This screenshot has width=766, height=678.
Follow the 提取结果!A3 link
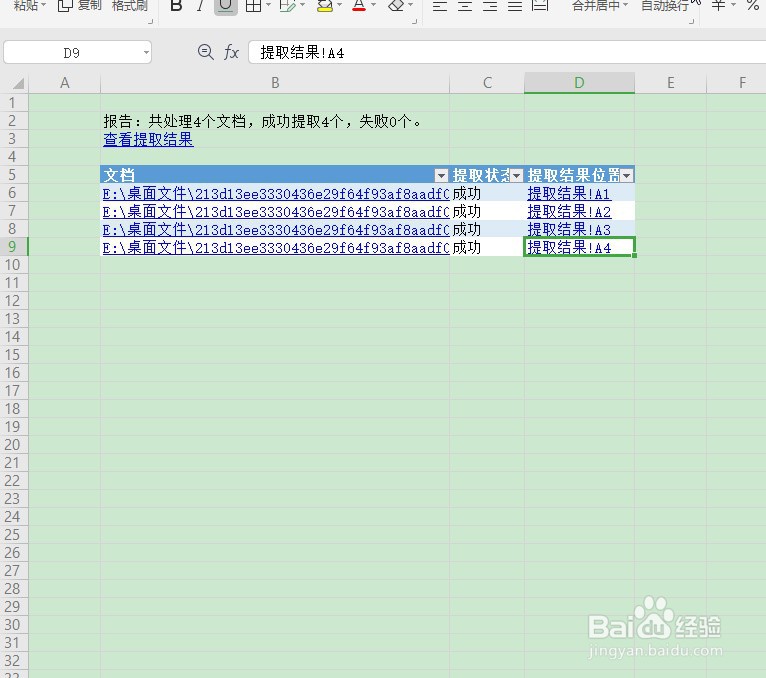pos(569,230)
